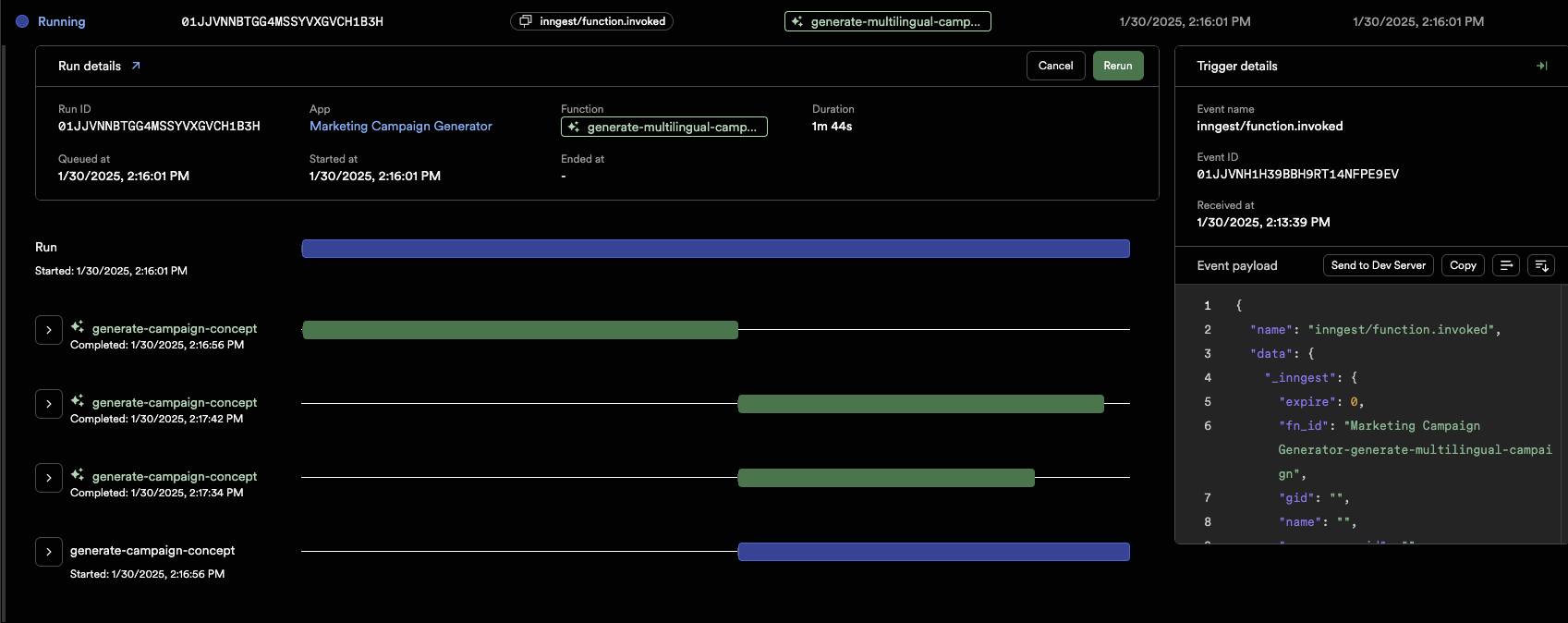Click sparkle icon of step completed 2:16:56 PM
The image size is (1568, 623).
click(78, 327)
